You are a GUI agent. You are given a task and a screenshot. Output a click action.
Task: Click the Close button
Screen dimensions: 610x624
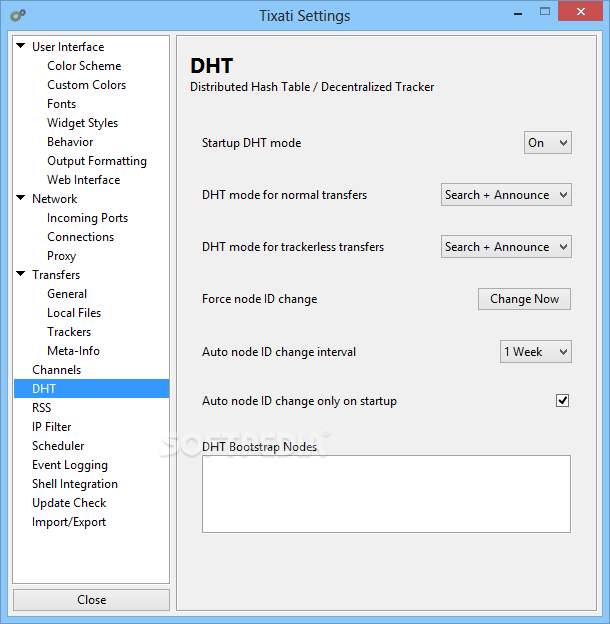tap(92, 600)
